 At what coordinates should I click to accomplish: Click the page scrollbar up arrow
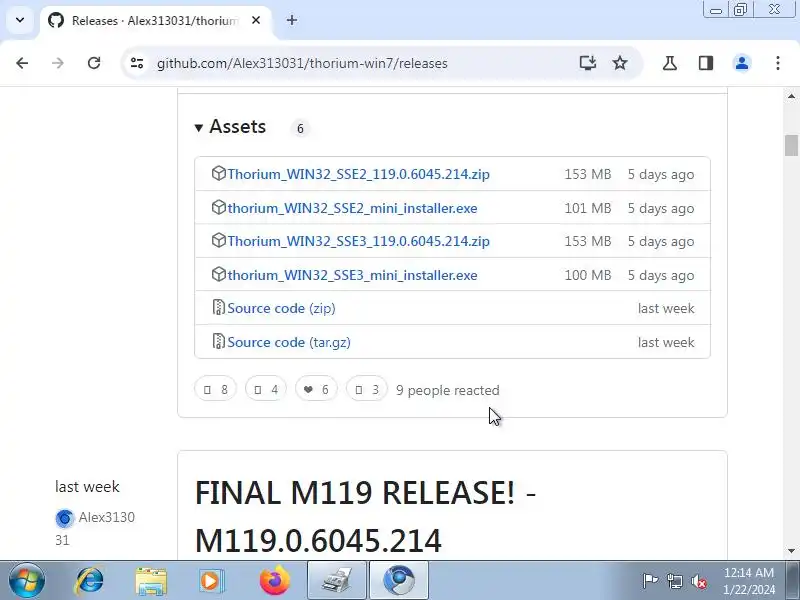tap(791, 96)
